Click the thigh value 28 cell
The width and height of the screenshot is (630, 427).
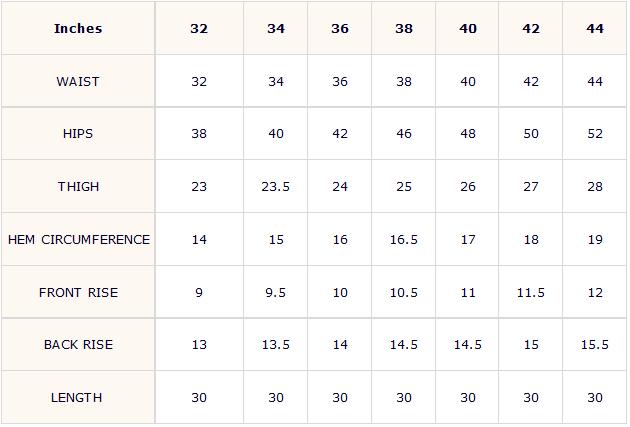pyautogui.click(x=595, y=187)
